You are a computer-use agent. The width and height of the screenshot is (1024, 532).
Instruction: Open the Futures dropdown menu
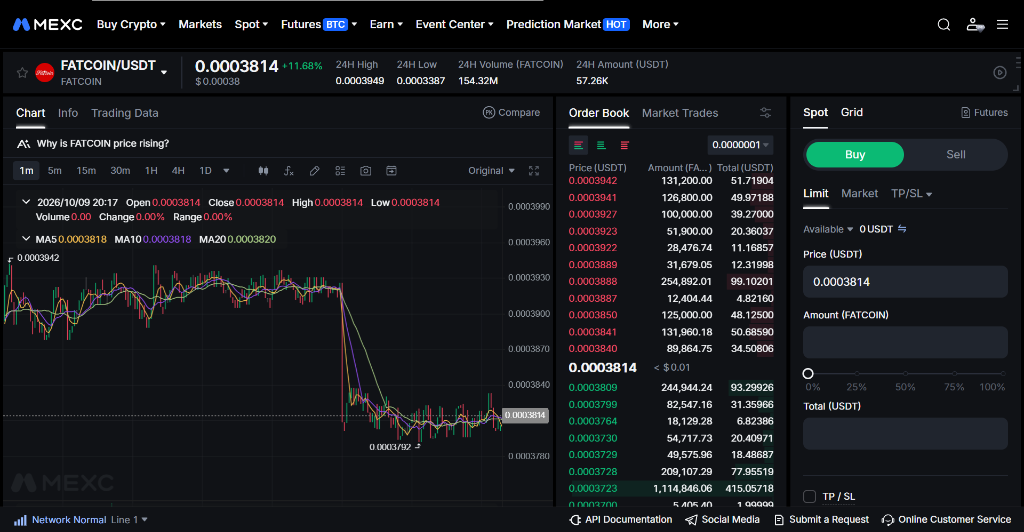click(x=319, y=25)
